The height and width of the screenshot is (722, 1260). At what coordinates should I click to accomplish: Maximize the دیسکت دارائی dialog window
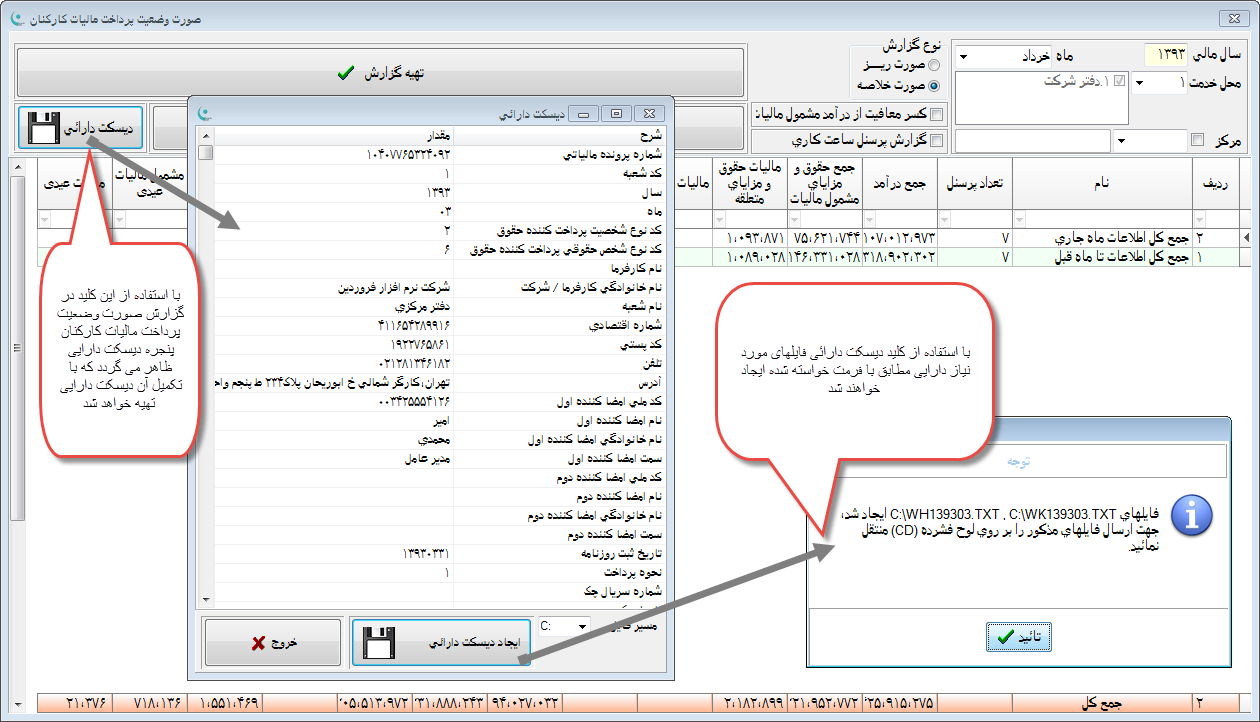(616, 114)
